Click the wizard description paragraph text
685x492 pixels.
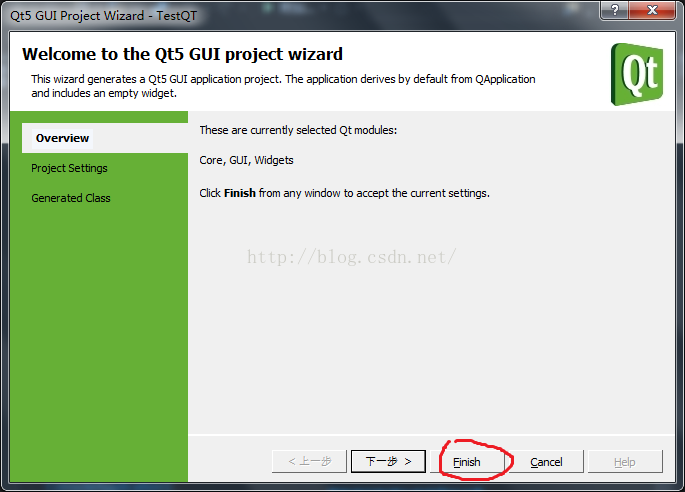283,86
